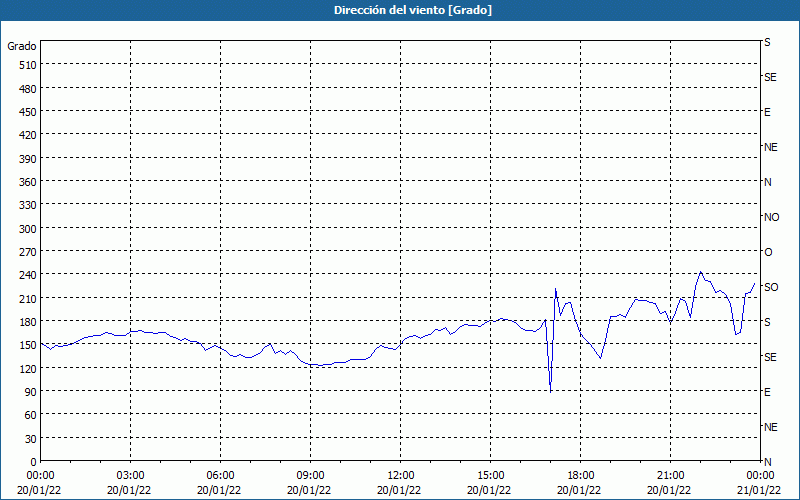Screen dimensions: 800x500
Task: Click the curve's low point just after 09:00
Action: click(320, 365)
